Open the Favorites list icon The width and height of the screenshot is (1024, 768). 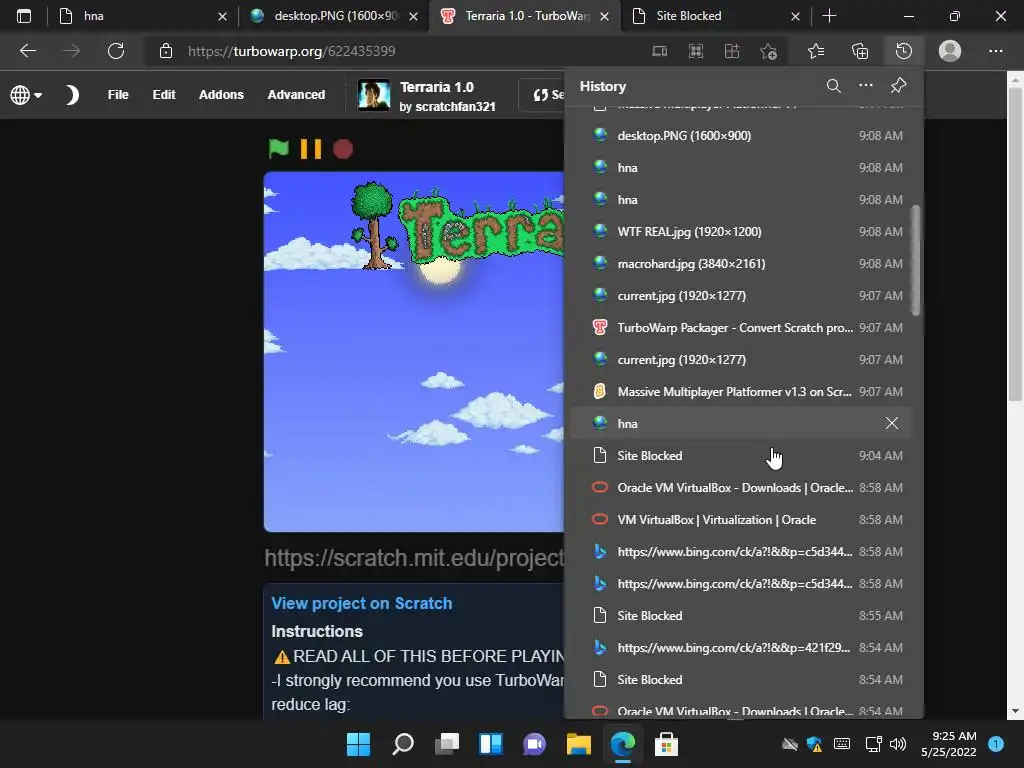tap(816, 51)
